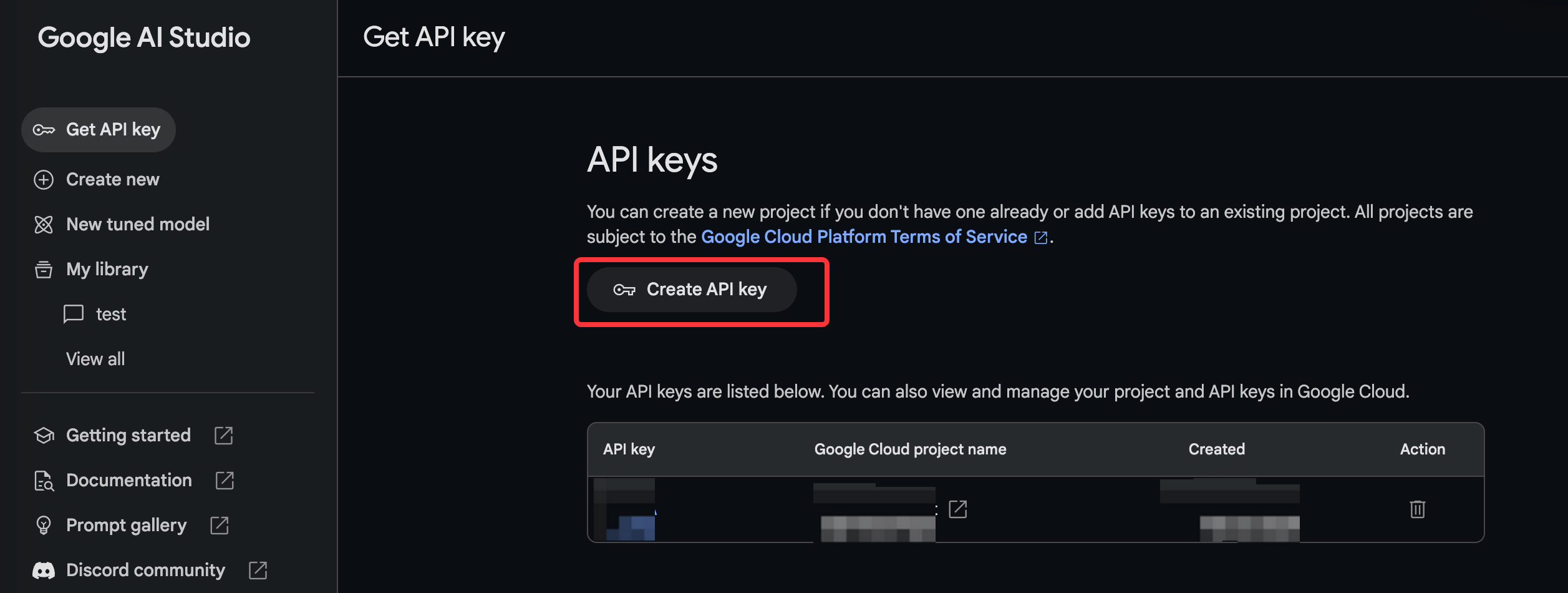The height and width of the screenshot is (593, 1568).
Task: Click View all under My library
Action: (95, 360)
